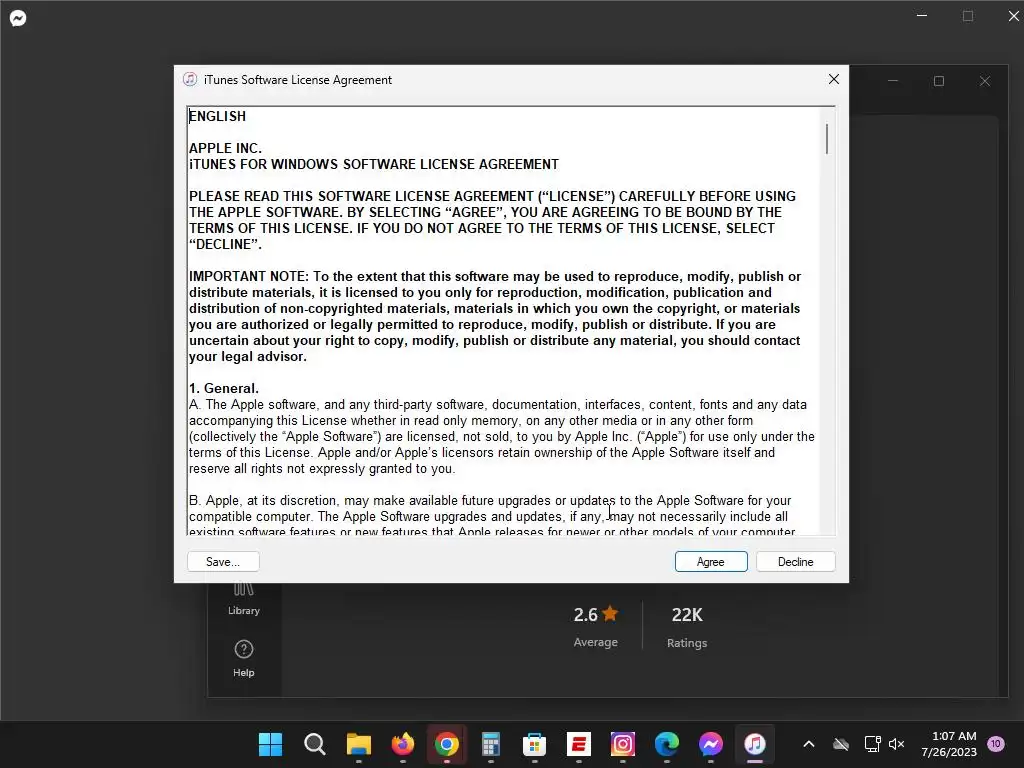The width and height of the screenshot is (1024, 768).
Task: Click the 'APPLE INC.' line in the license
Action: tap(225, 148)
